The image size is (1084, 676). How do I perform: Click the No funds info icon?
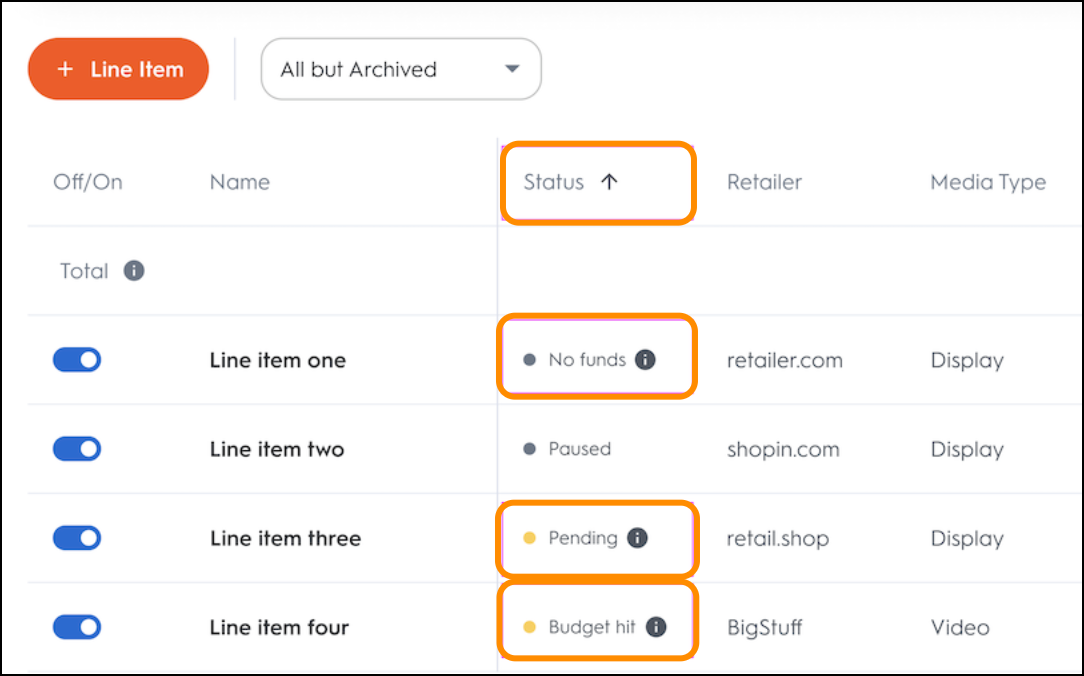click(646, 360)
